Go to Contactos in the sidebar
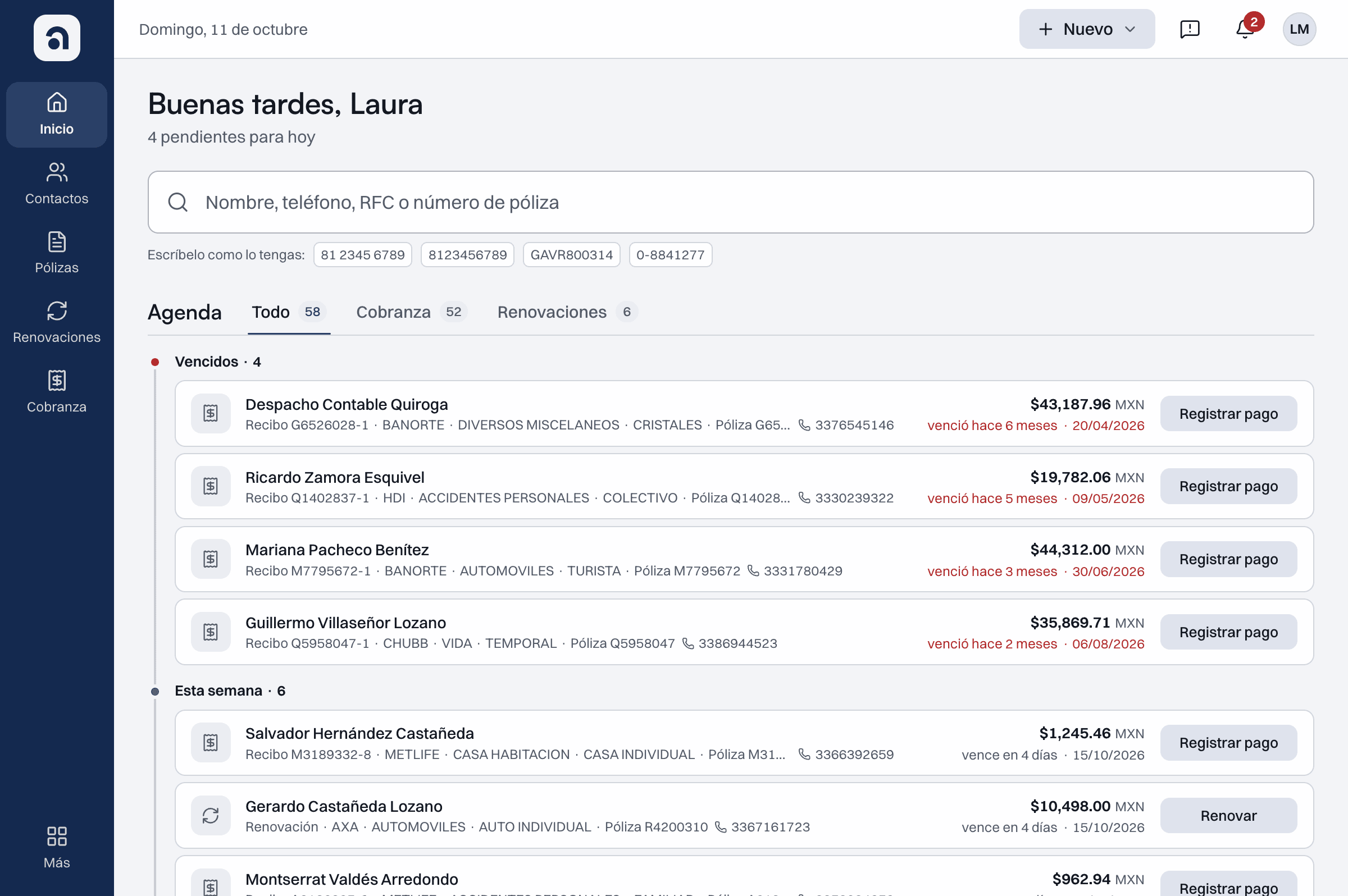1348x896 pixels. 57,184
